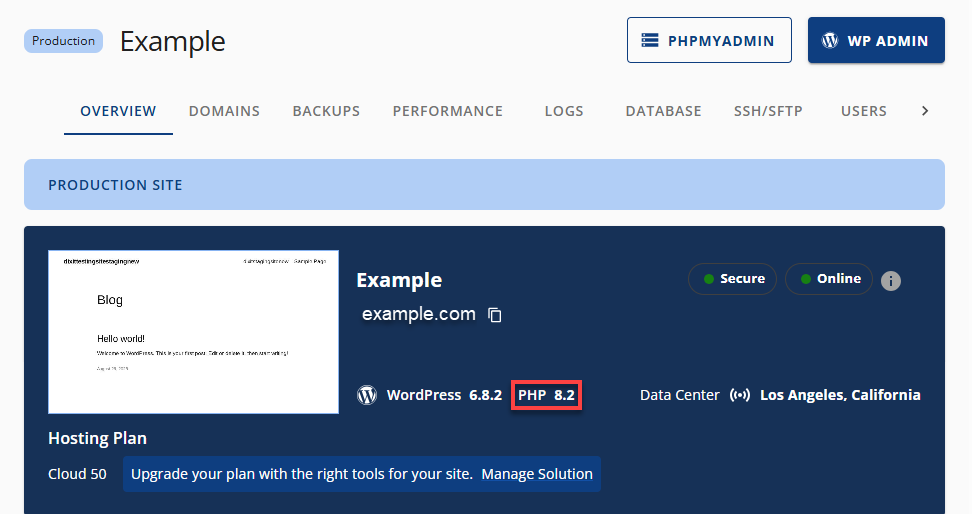Select the Database tab
This screenshot has width=972, height=514.
663,111
